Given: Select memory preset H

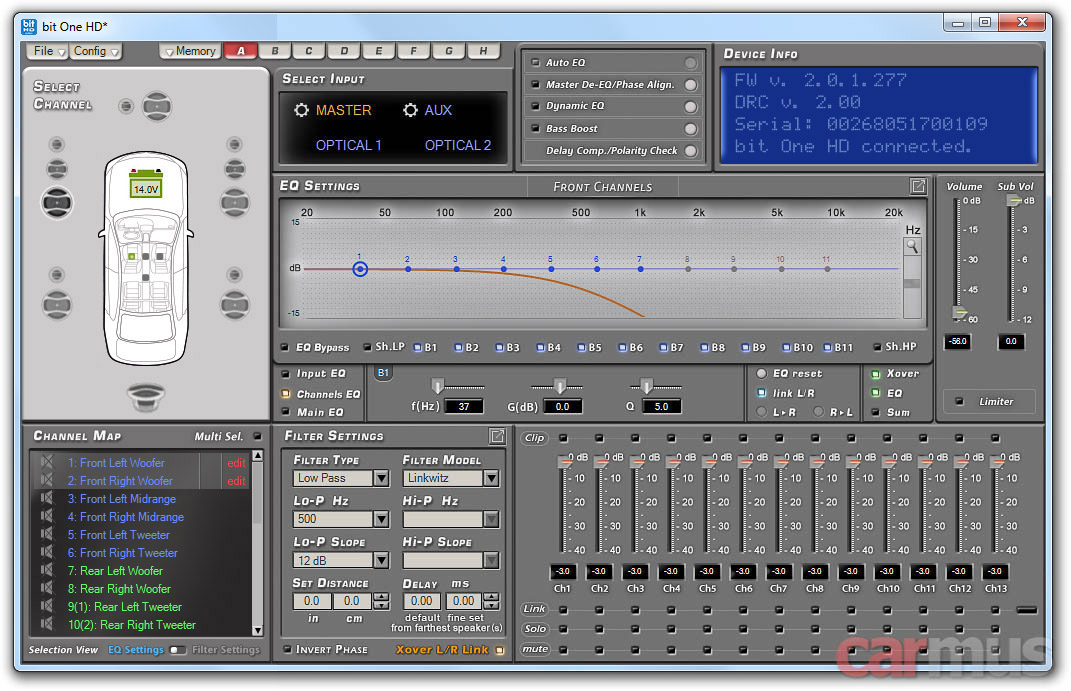Looking at the screenshot, I should click(x=483, y=51).
